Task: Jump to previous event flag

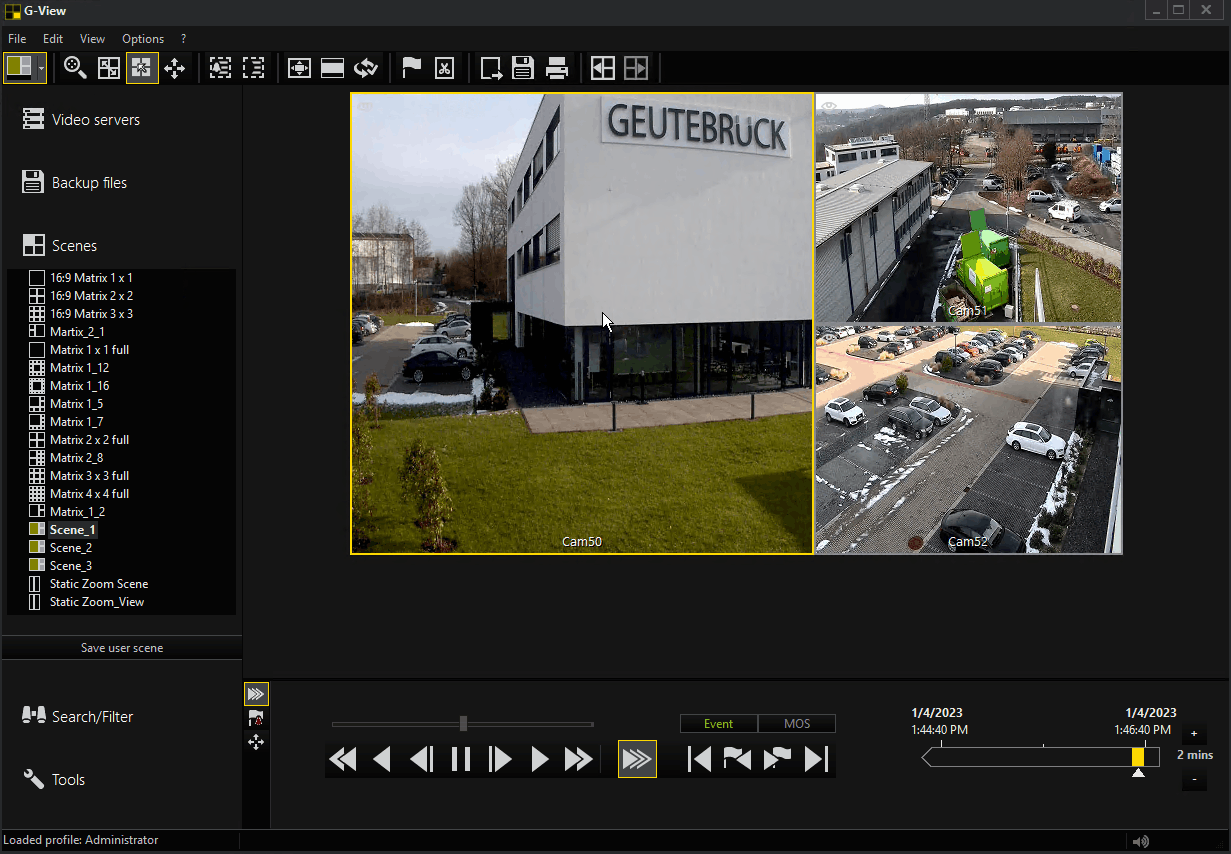Action: point(737,760)
